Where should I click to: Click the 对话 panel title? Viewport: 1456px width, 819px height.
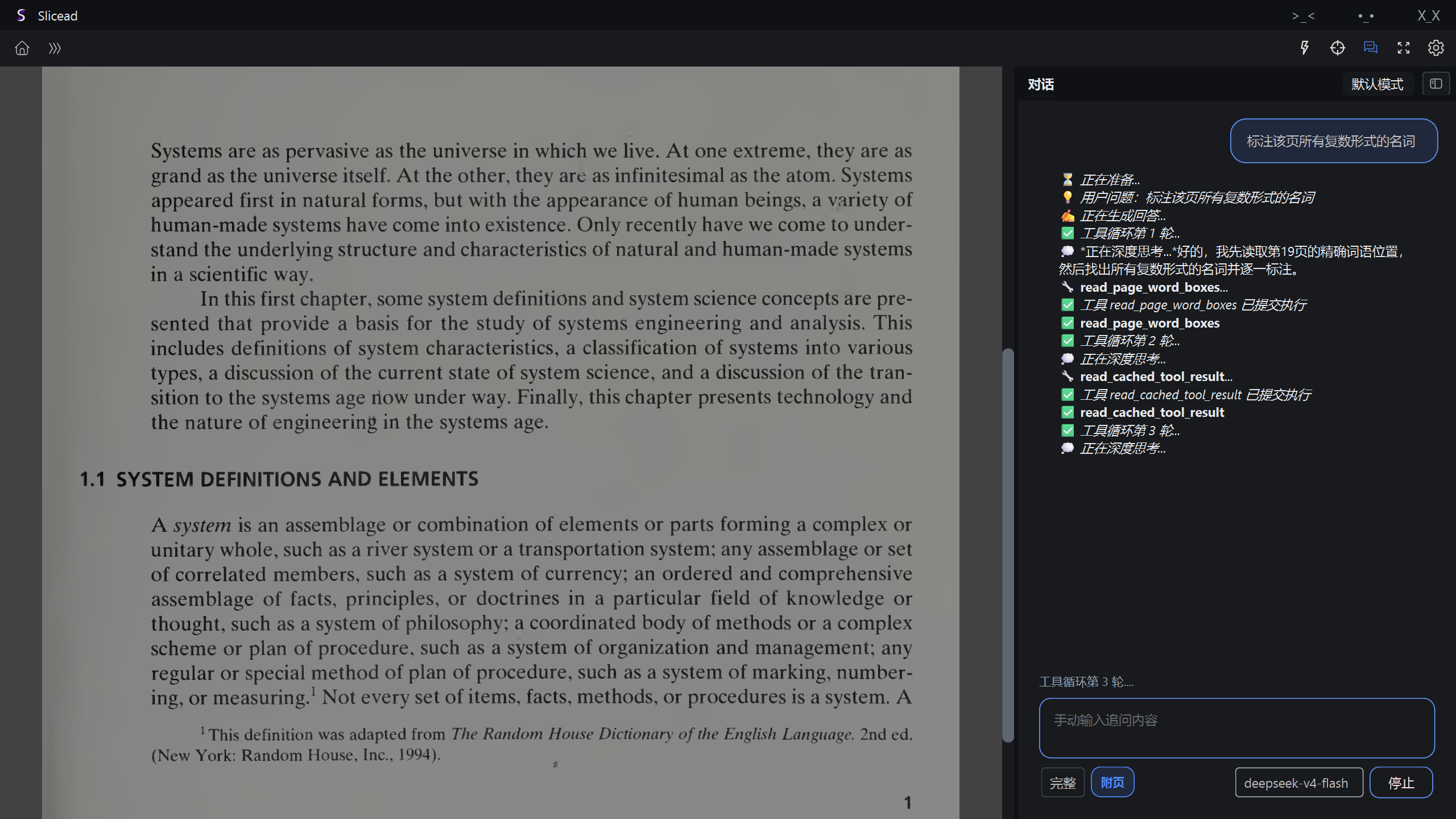coord(1041,84)
